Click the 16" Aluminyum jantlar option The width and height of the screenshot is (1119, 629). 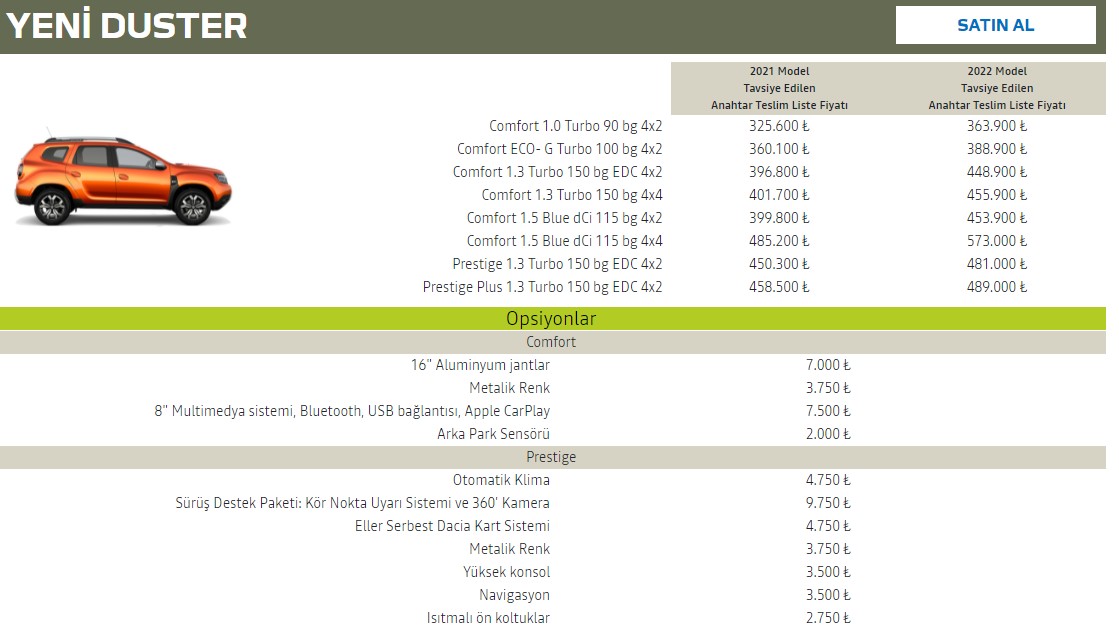coord(480,365)
